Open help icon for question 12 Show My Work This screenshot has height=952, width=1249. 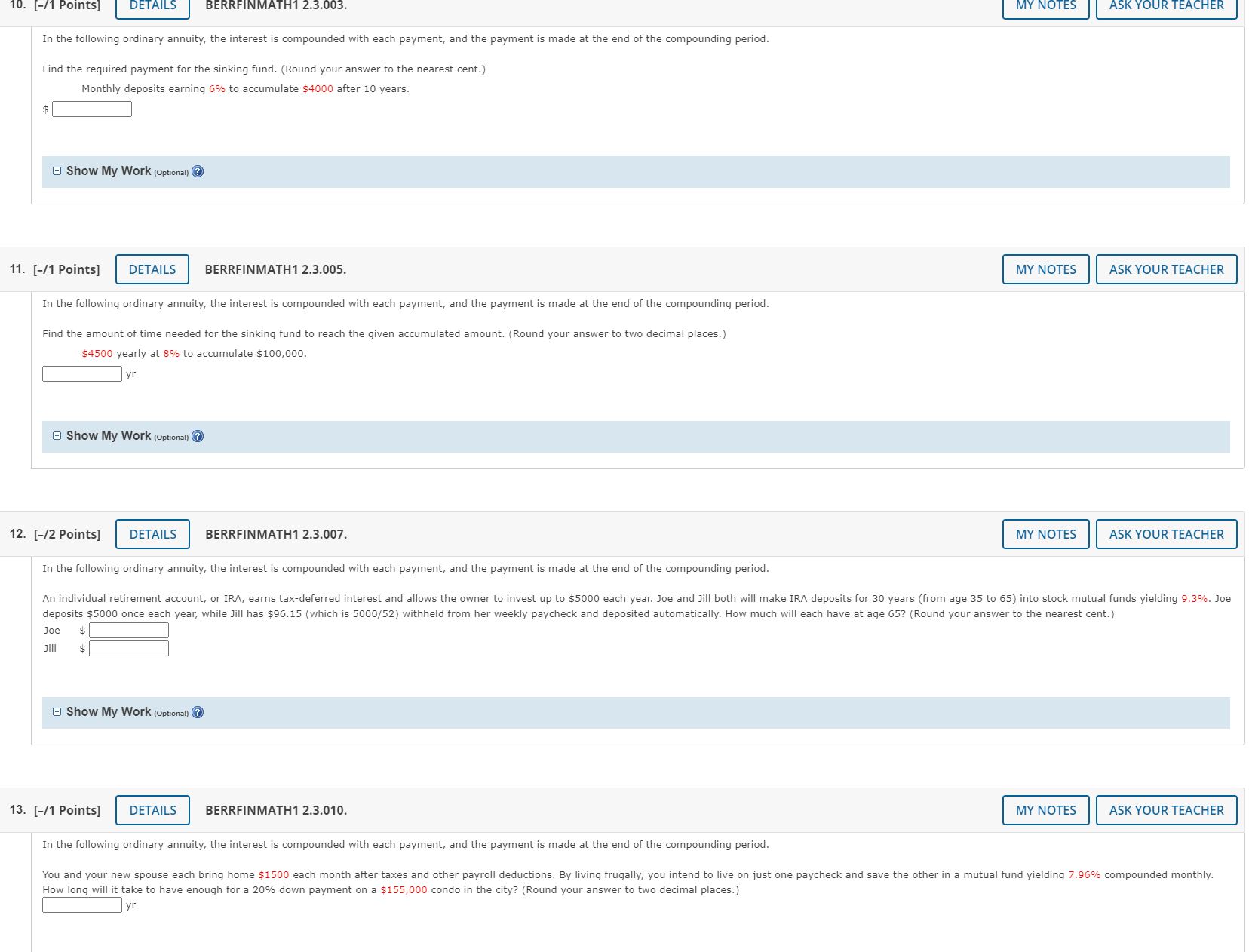[x=198, y=712]
